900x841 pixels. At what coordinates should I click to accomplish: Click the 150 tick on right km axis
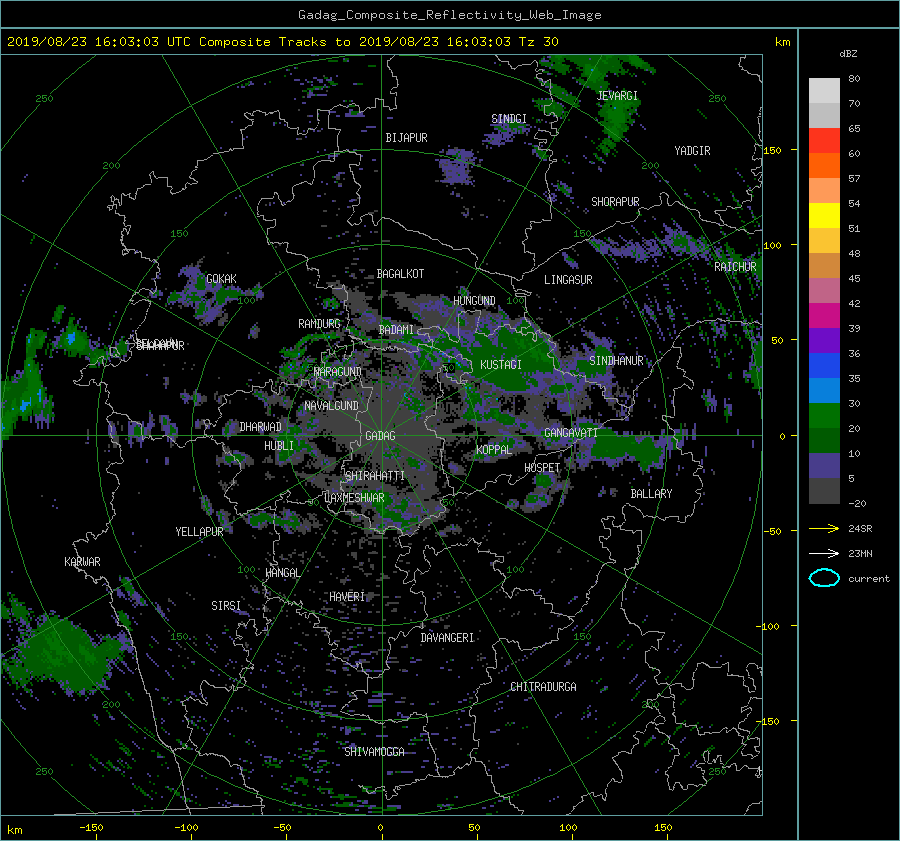click(x=773, y=150)
